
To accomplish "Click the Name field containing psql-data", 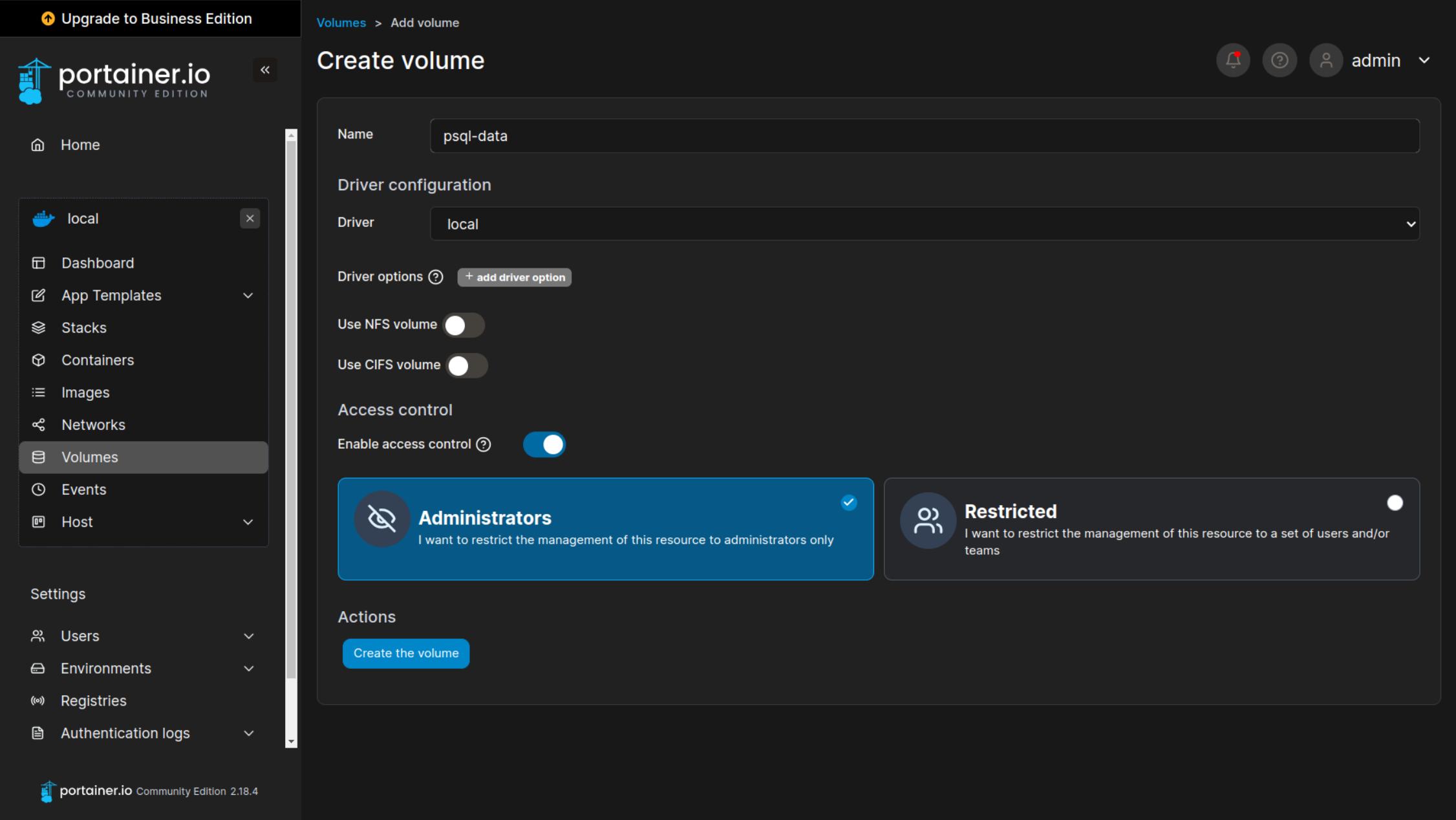I will pyautogui.click(x=925, y=136).
